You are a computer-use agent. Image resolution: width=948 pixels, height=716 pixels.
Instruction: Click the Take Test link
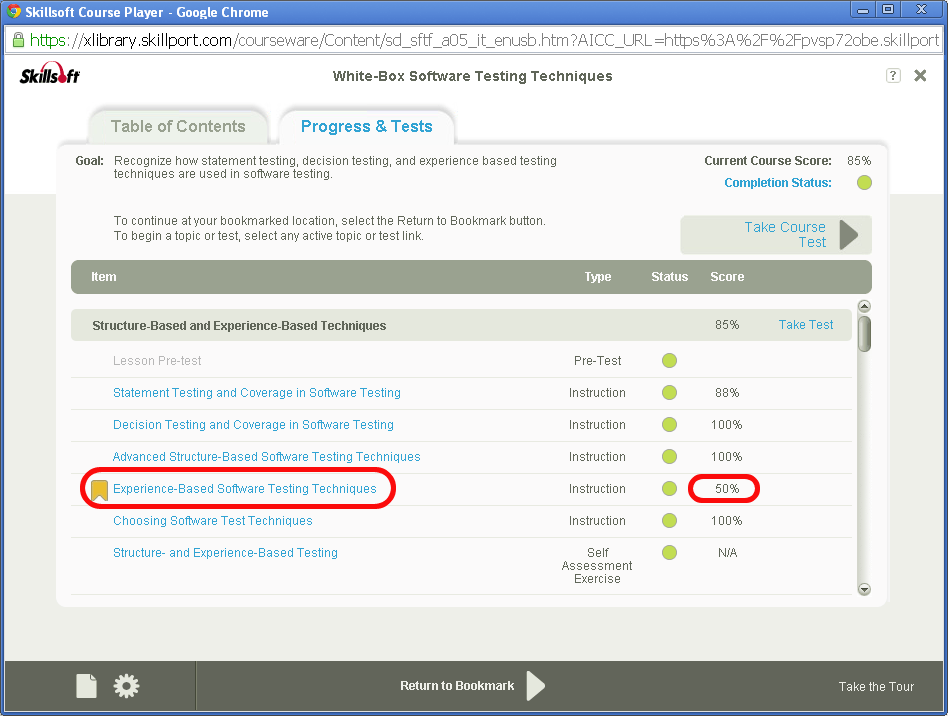click(x=806, y=325)
